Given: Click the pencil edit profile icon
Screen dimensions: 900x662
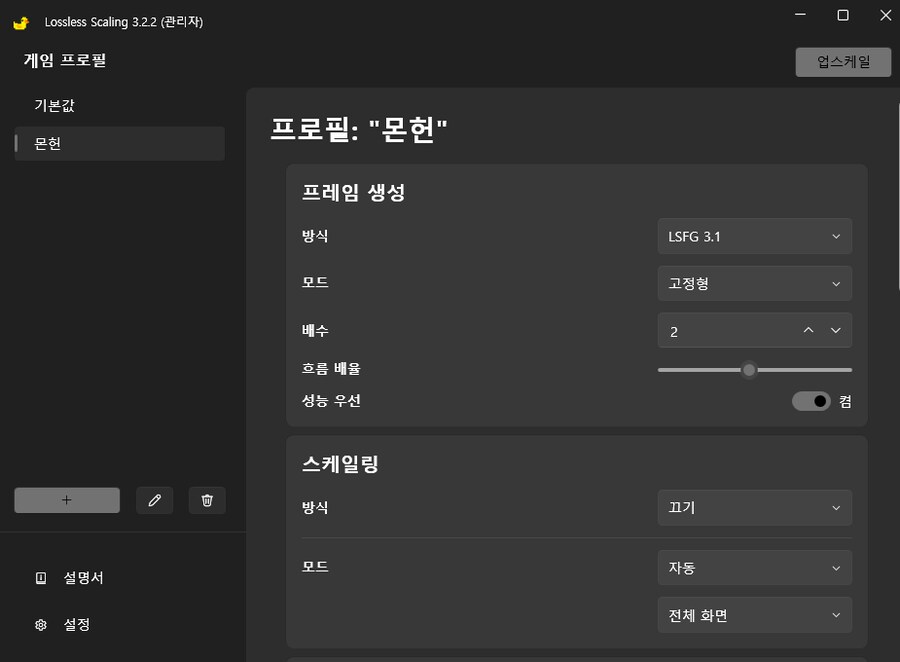Looking at the screenshot, I should click(x=154, y=500).
